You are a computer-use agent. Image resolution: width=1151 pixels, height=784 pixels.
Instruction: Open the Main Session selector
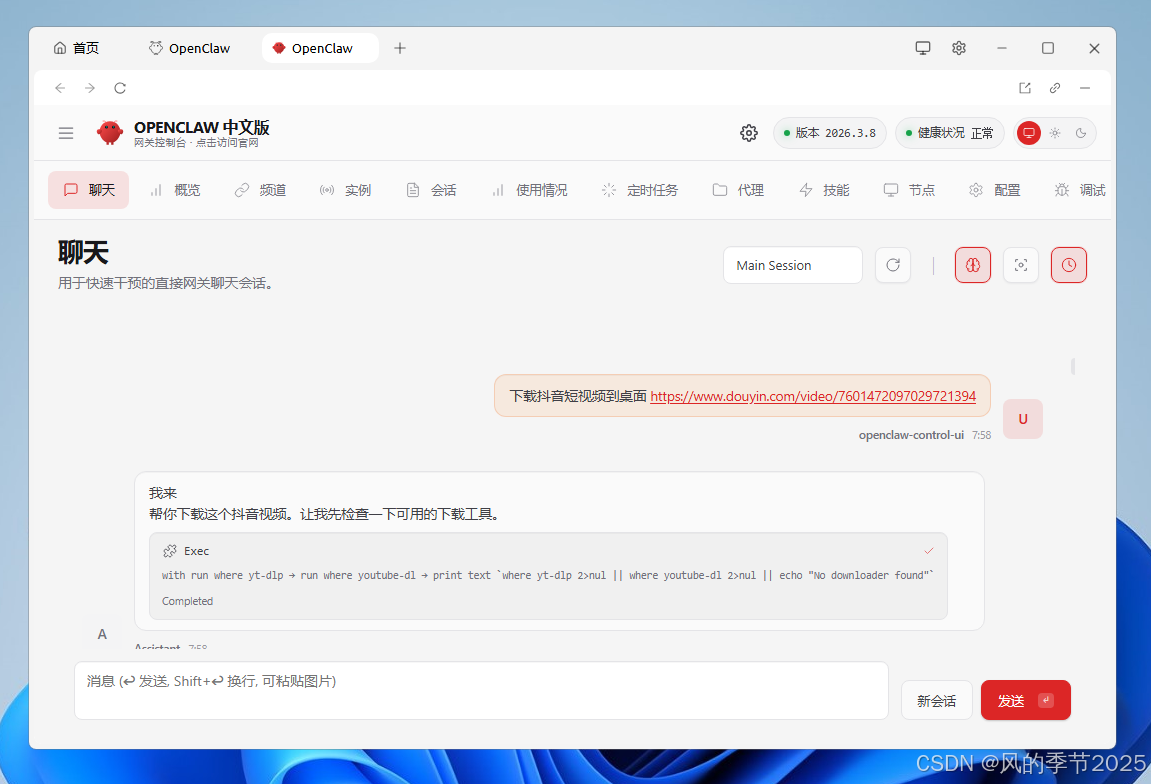(x=793, y=265)
